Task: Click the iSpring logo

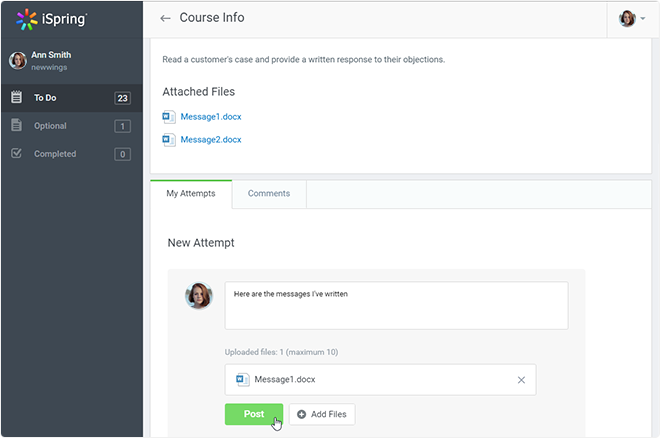Action: (51, 19)
